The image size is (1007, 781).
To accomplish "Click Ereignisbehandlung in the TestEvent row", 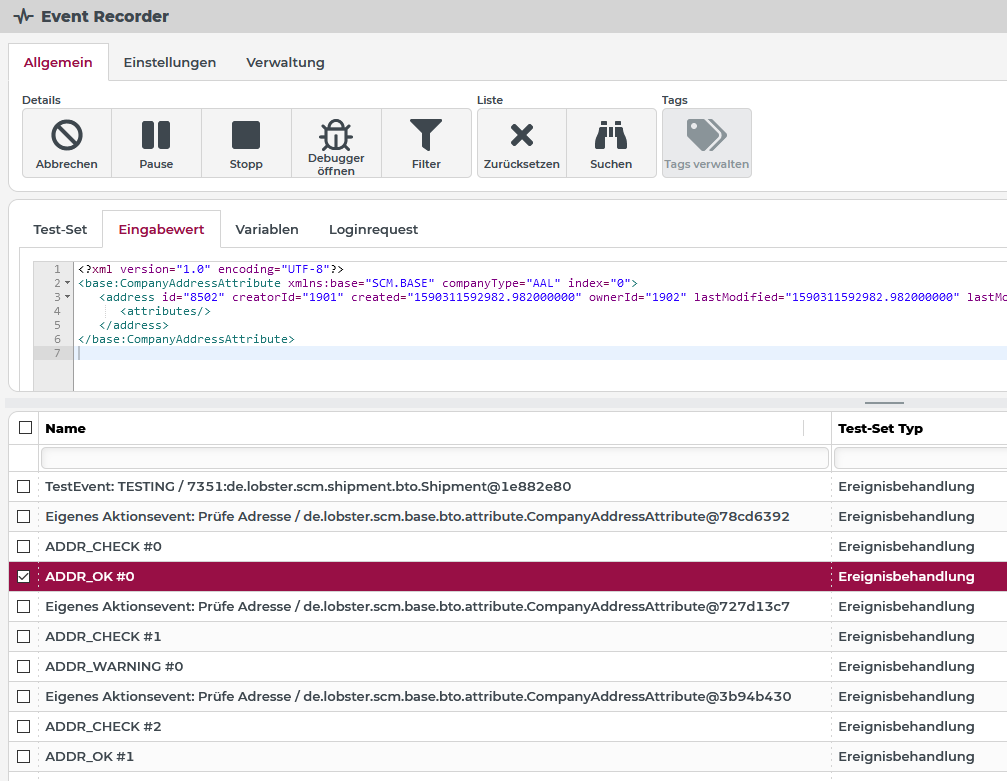I will click(x=906, y=486).
